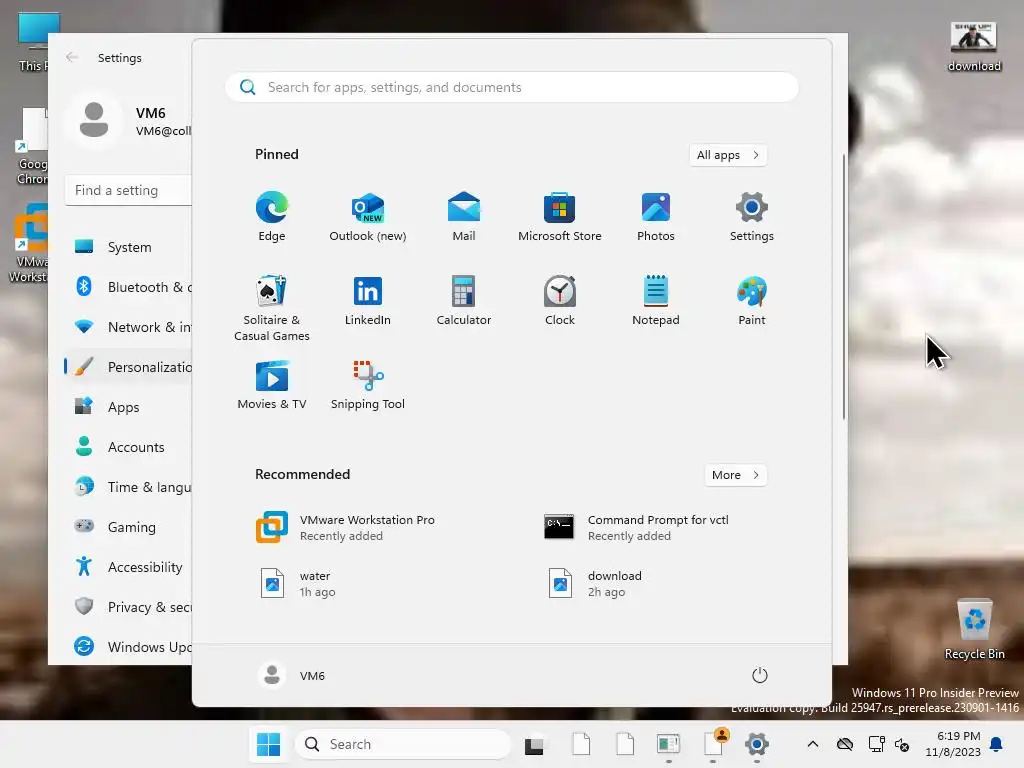1024x768 pixels.
Task: Open Paint
Action: tap(752, 301)
